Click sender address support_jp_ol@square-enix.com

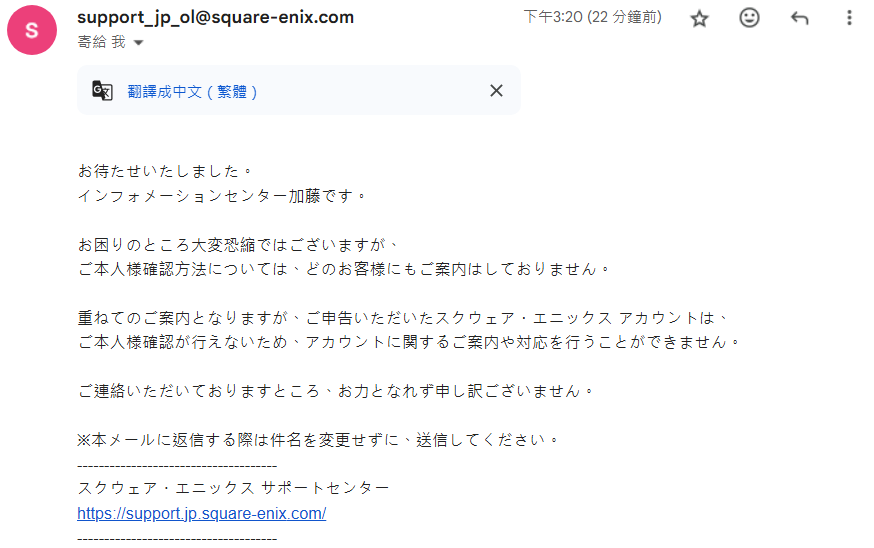215,17
